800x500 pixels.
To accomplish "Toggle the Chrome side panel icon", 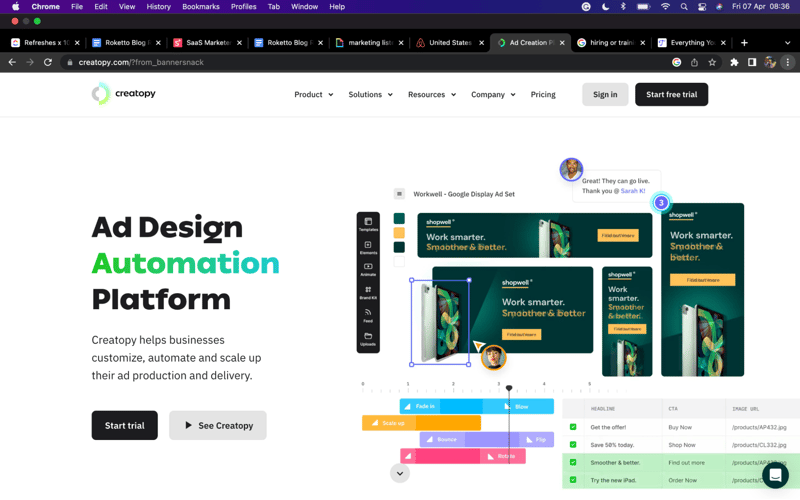I will coord(752,62).
